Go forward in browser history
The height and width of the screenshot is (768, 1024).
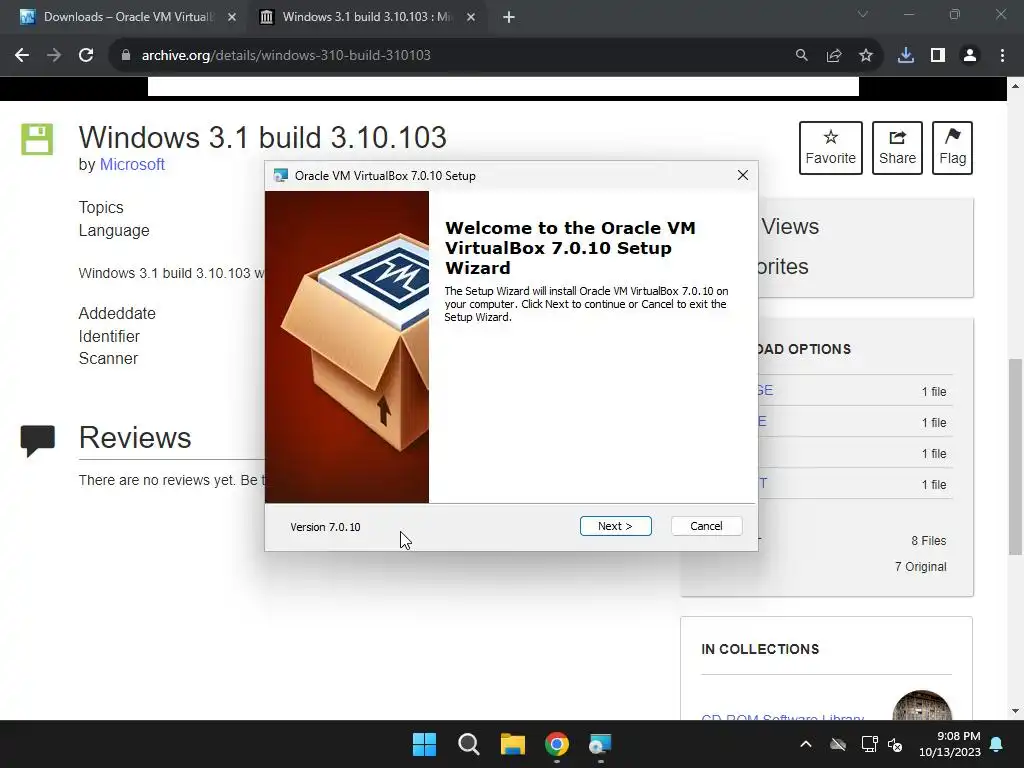pos(54,55)
